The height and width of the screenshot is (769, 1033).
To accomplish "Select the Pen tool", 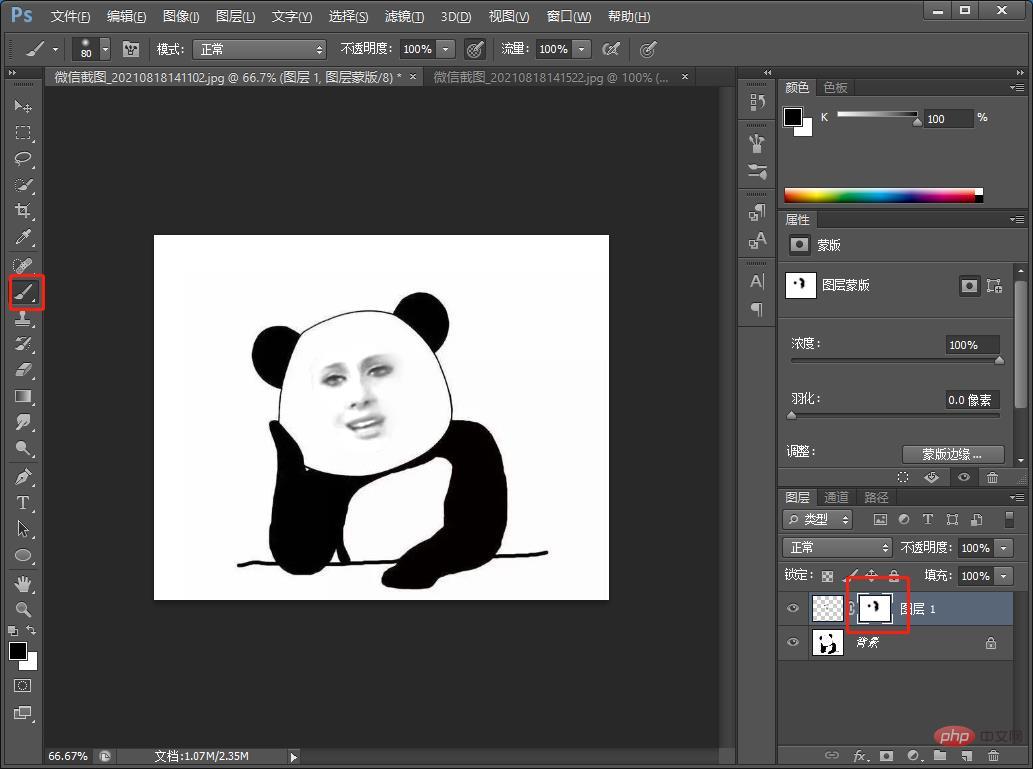I will (x=23, y=476).
